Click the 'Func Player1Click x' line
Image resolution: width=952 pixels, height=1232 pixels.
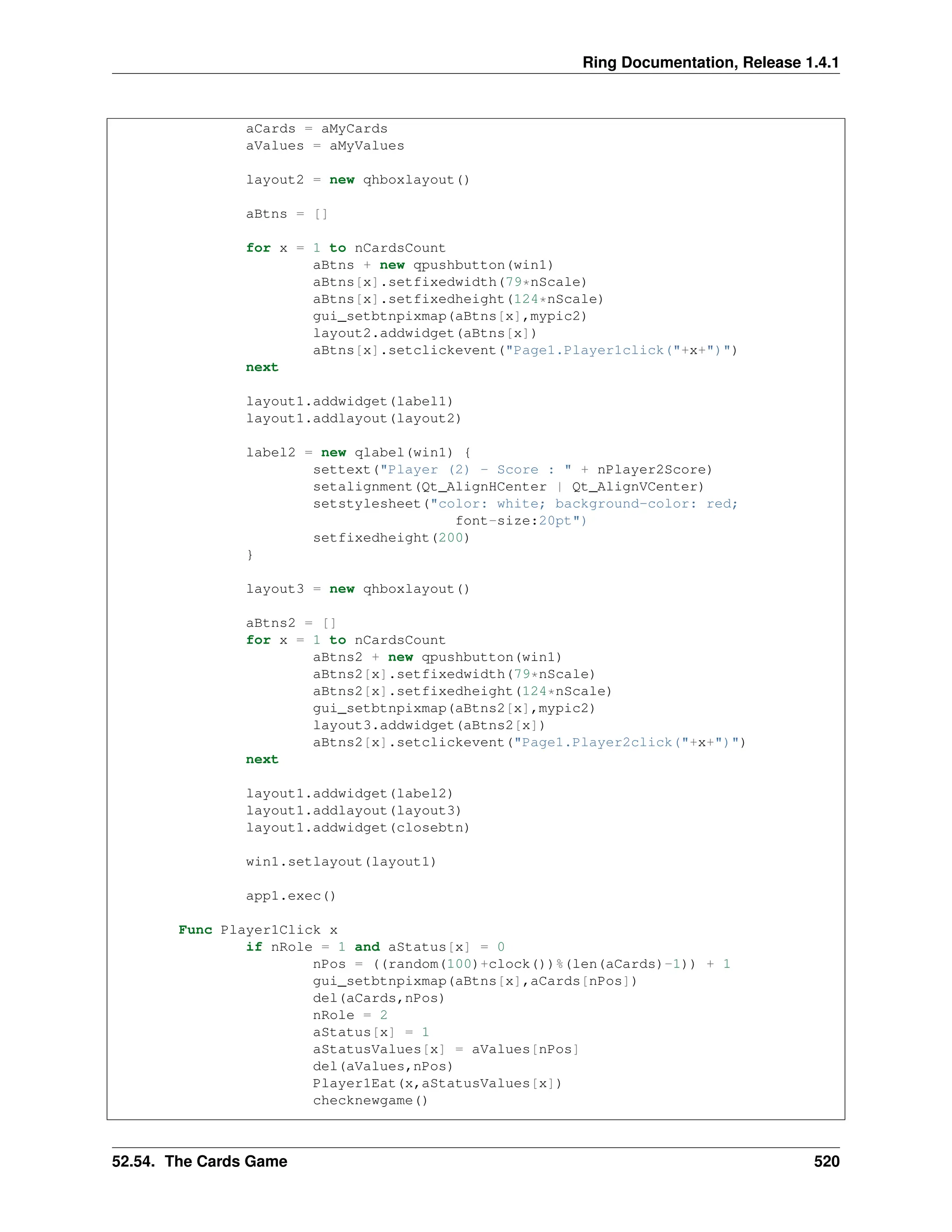pyautogui.click(x=258, y=930)
